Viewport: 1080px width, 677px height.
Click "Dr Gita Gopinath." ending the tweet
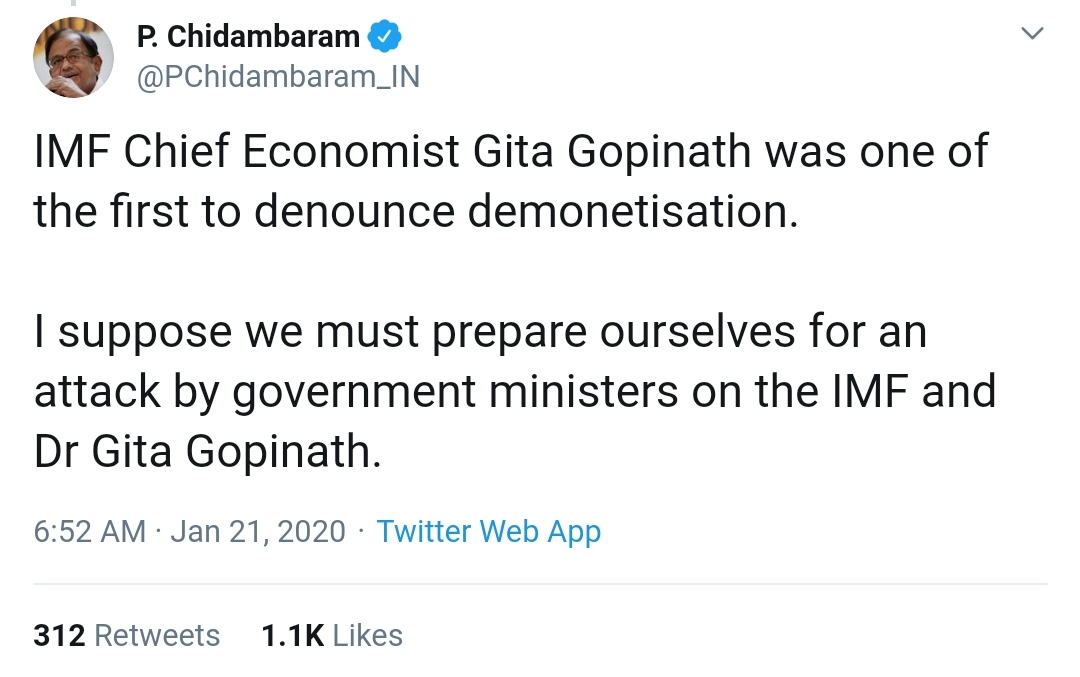(x=208, y=452)
